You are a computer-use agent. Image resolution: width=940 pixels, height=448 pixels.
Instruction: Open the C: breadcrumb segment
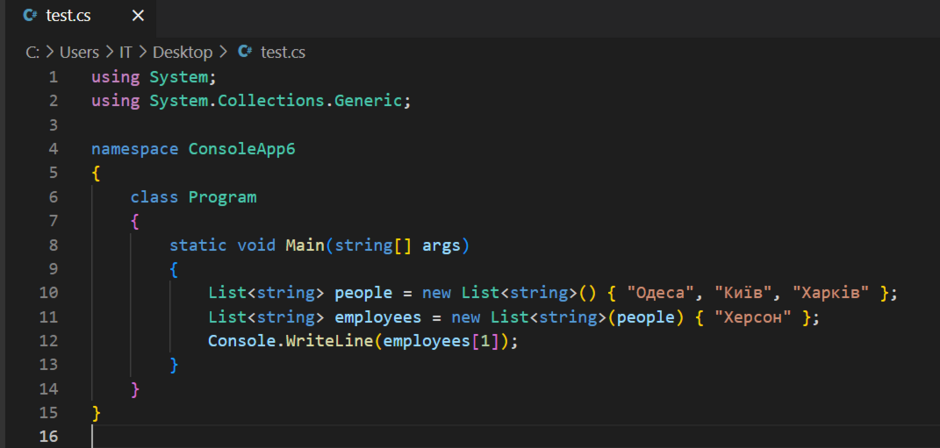pyautogui.click(x=32, y=53)
